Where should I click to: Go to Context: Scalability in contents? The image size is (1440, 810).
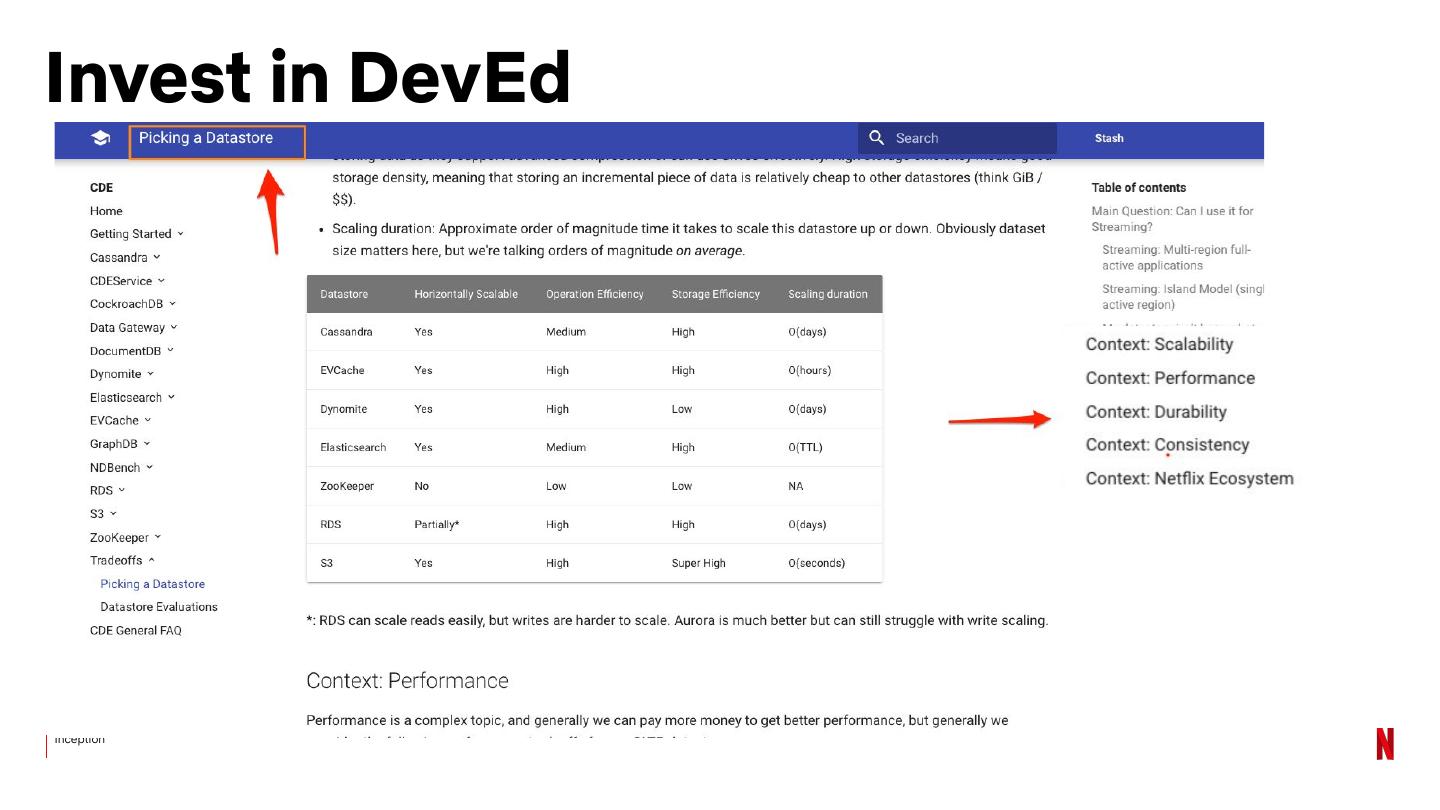click(1159, 345)
